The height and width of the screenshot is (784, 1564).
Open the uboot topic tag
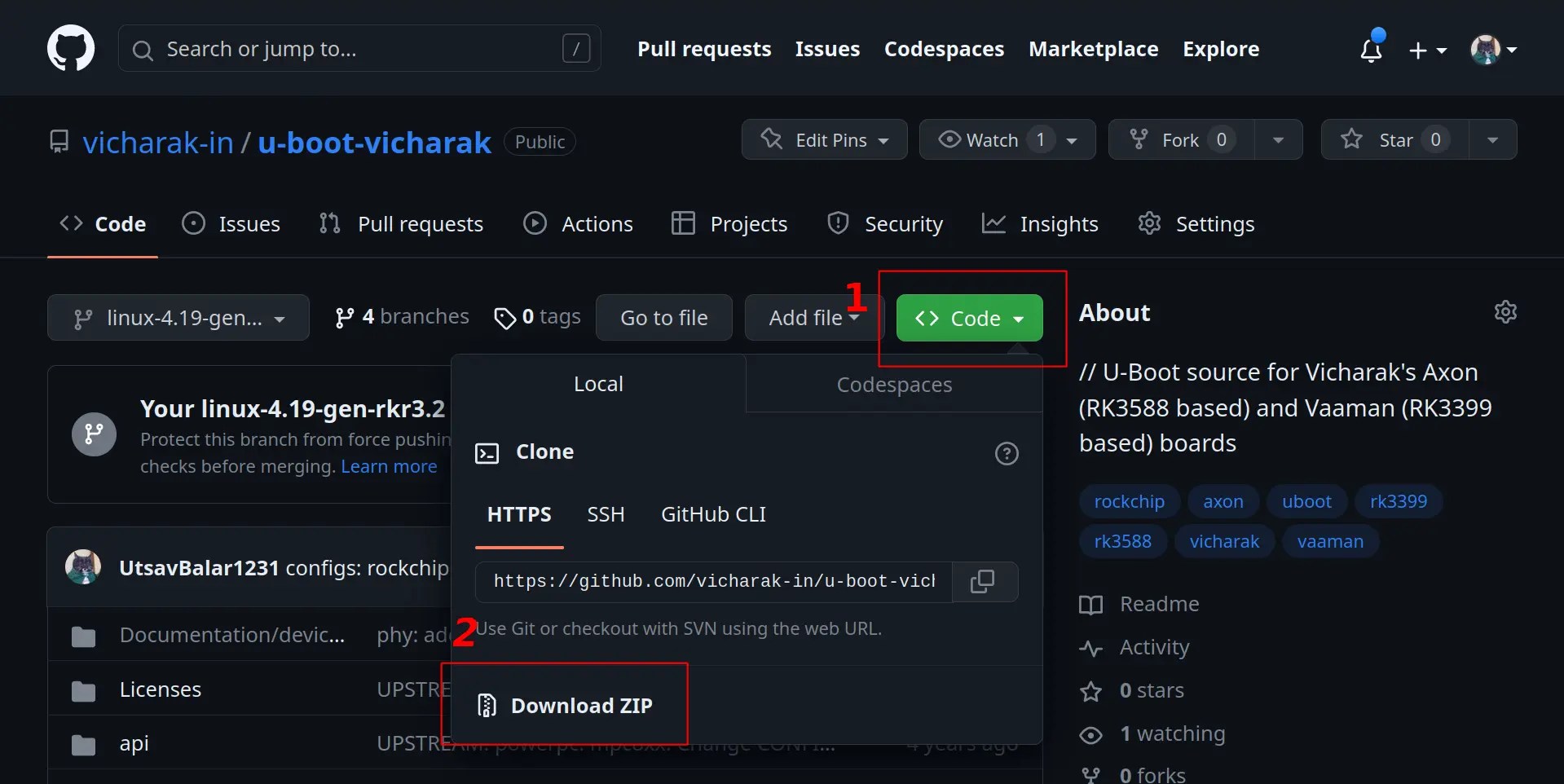click(x=1306, y=501)
